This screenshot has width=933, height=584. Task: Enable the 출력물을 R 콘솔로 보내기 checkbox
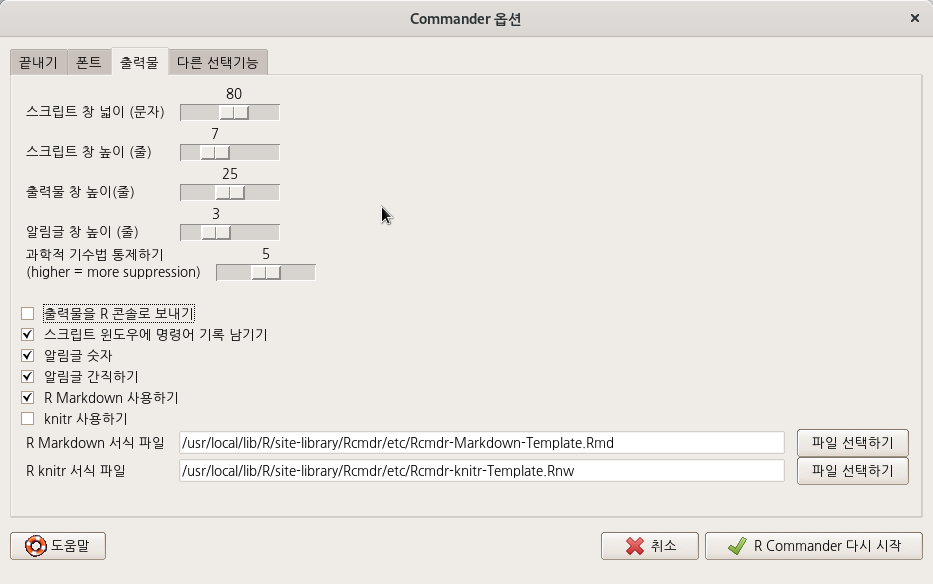point(27,313)
